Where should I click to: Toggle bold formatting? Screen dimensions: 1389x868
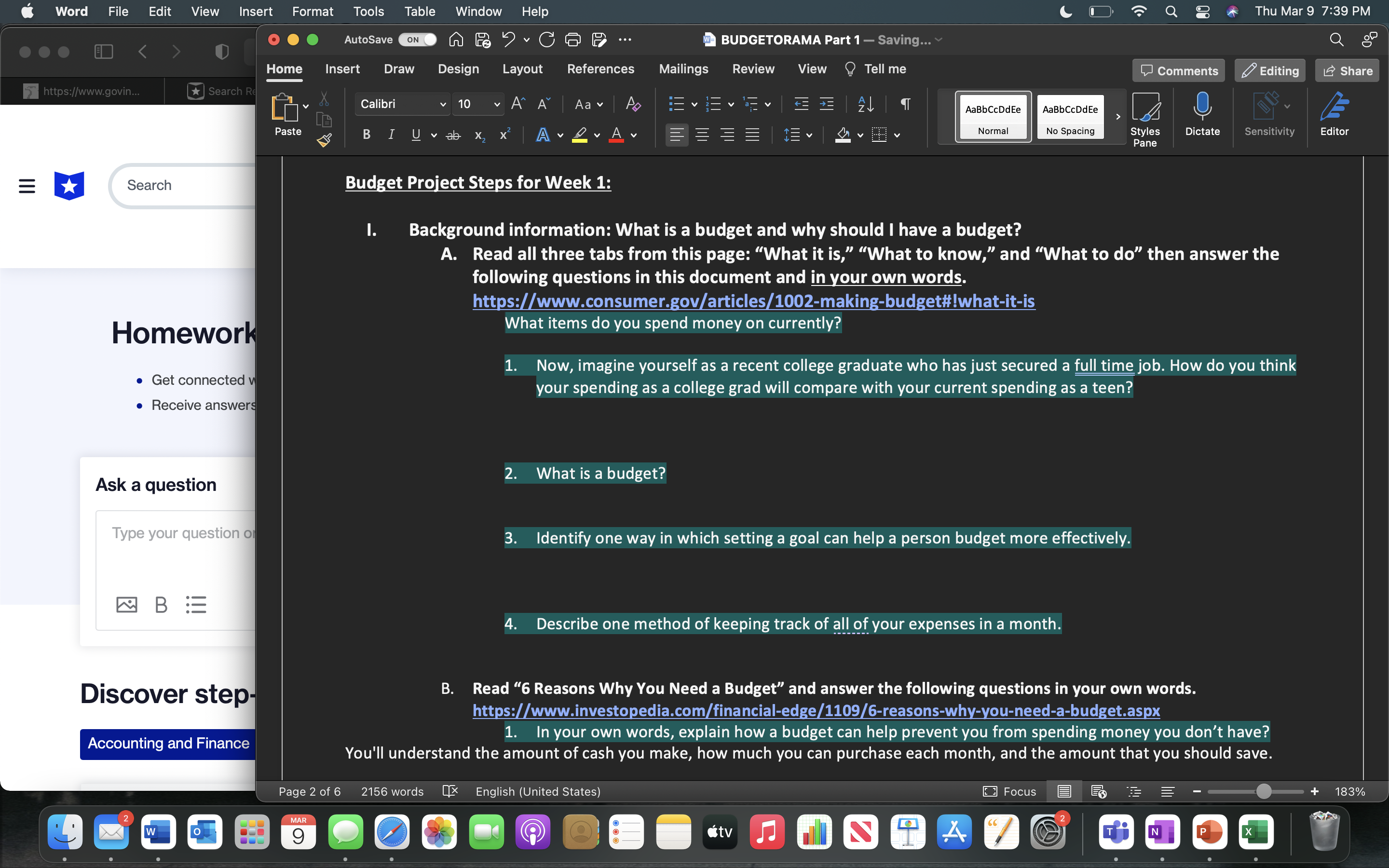pyautogui.click(x=367, y=135)
